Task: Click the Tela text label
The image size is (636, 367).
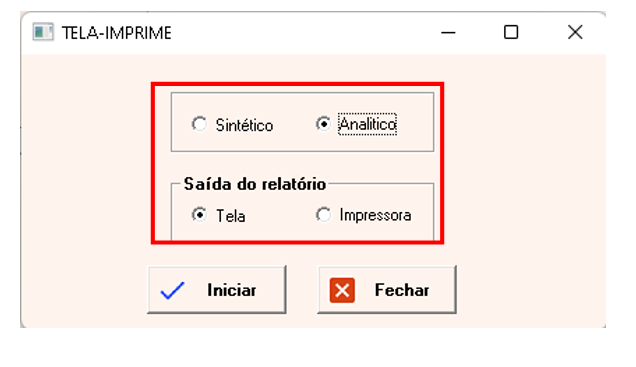Action: 230,216
